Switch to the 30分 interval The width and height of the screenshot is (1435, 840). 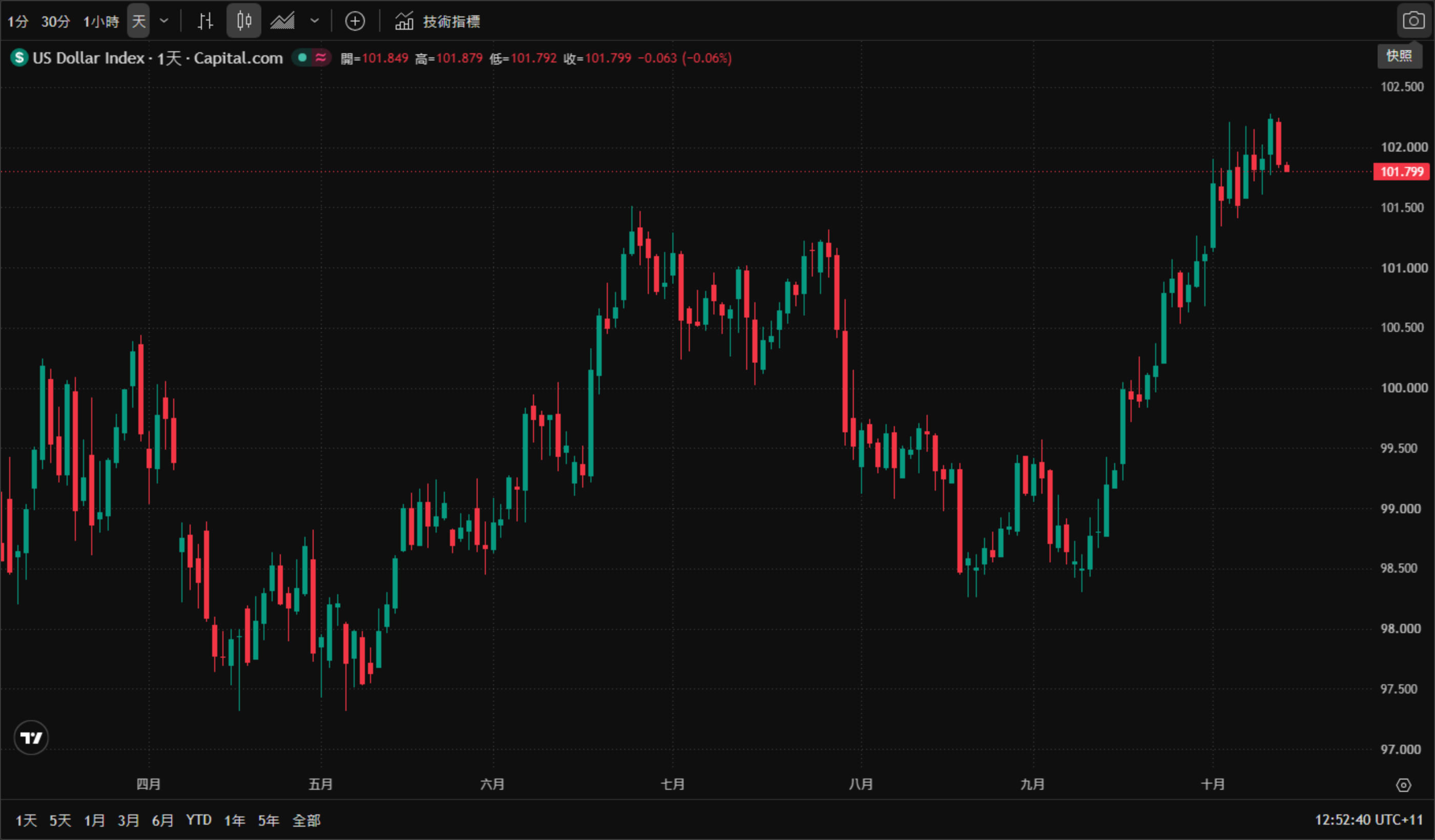click(56, 22)
